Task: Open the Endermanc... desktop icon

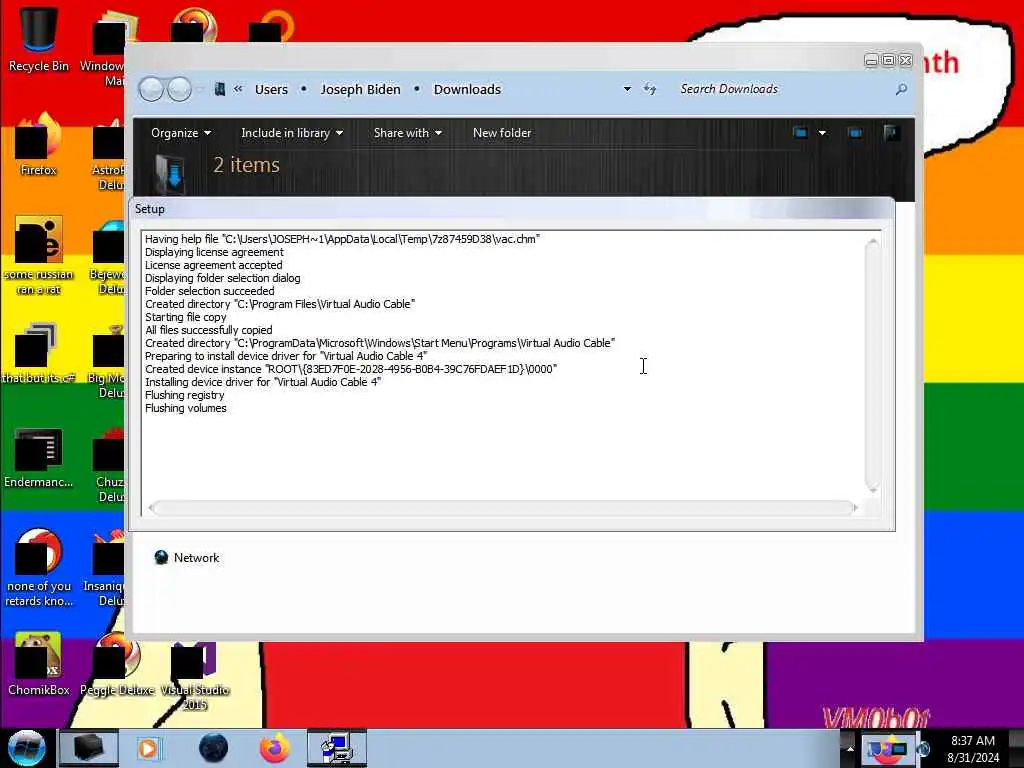Action: 39,457
